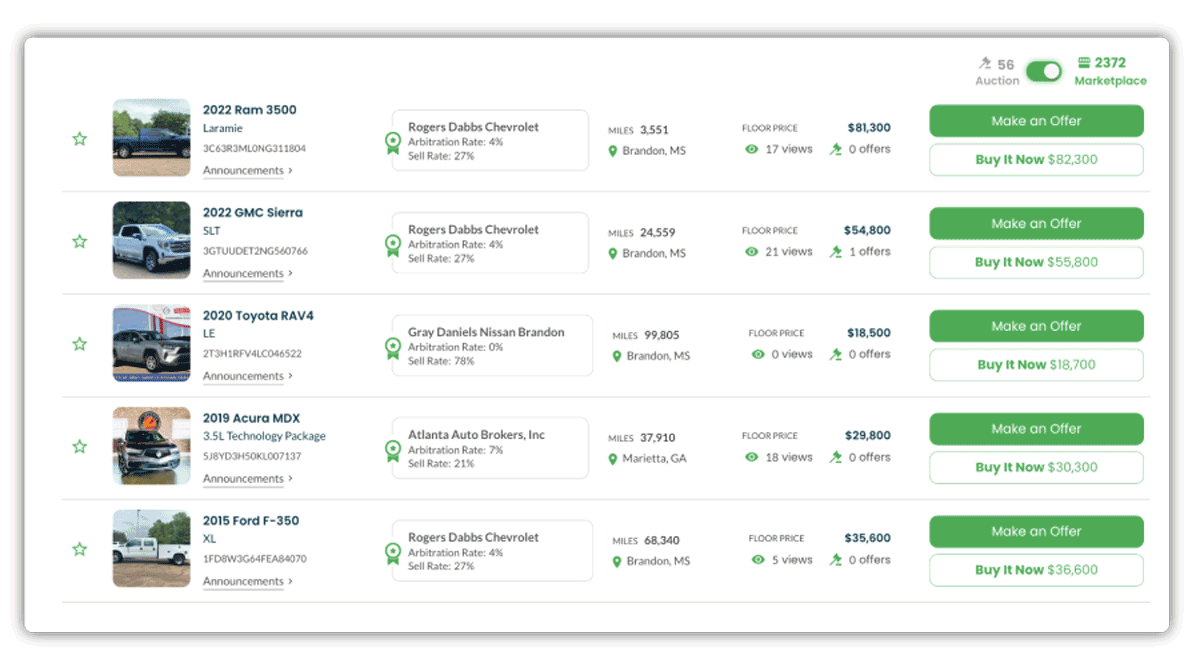Open Announcements under the 2019 Acura MDX
The width and height of the screenshot is (1200, 667).
[245, 478]
